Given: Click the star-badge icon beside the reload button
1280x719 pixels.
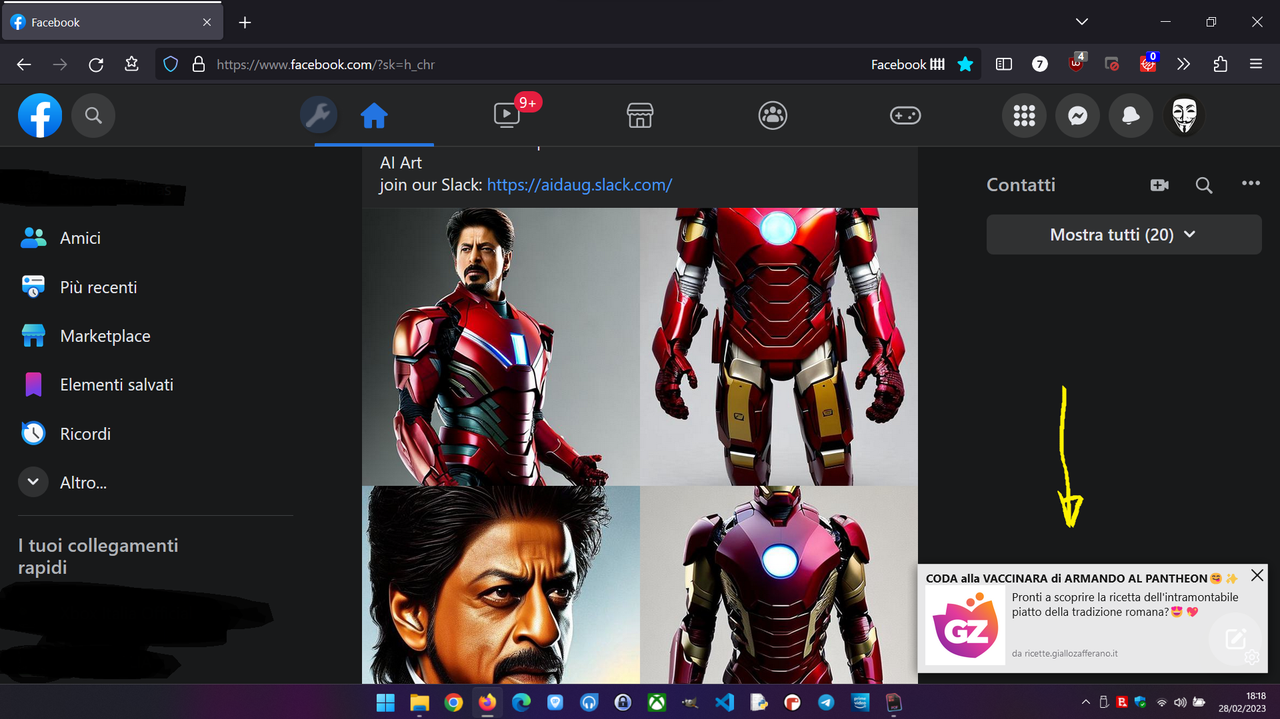Looking at the screenshot, I should pyautogui.click(x=131, y=64).
